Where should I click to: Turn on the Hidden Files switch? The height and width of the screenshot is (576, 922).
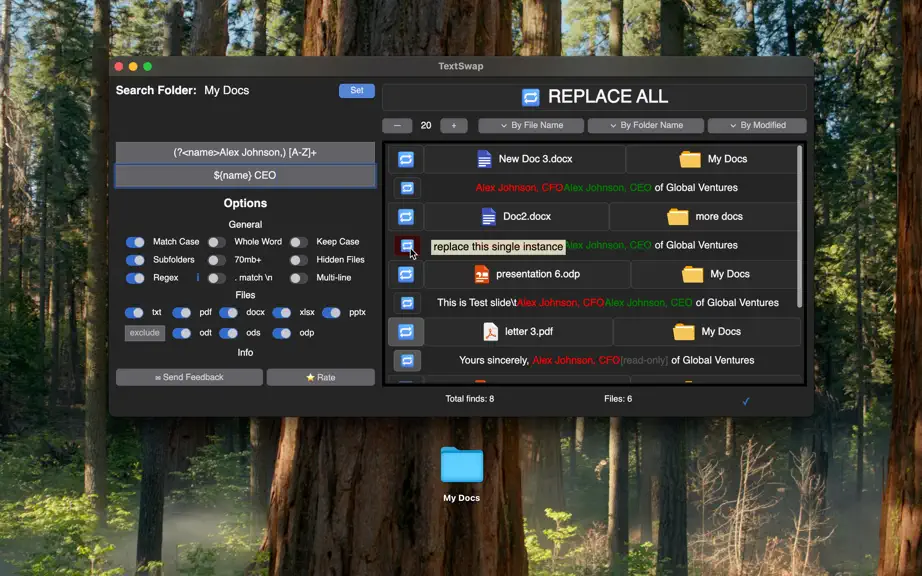tap(299, 260)
